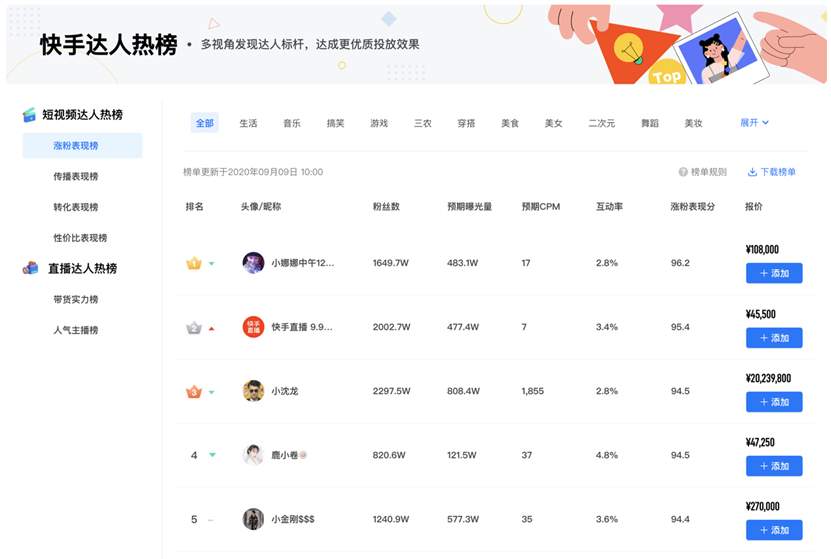Viewport: 831px width, 559px height.
Task: Click the silver crown rank 2 icon
Action: pos(194,327)
